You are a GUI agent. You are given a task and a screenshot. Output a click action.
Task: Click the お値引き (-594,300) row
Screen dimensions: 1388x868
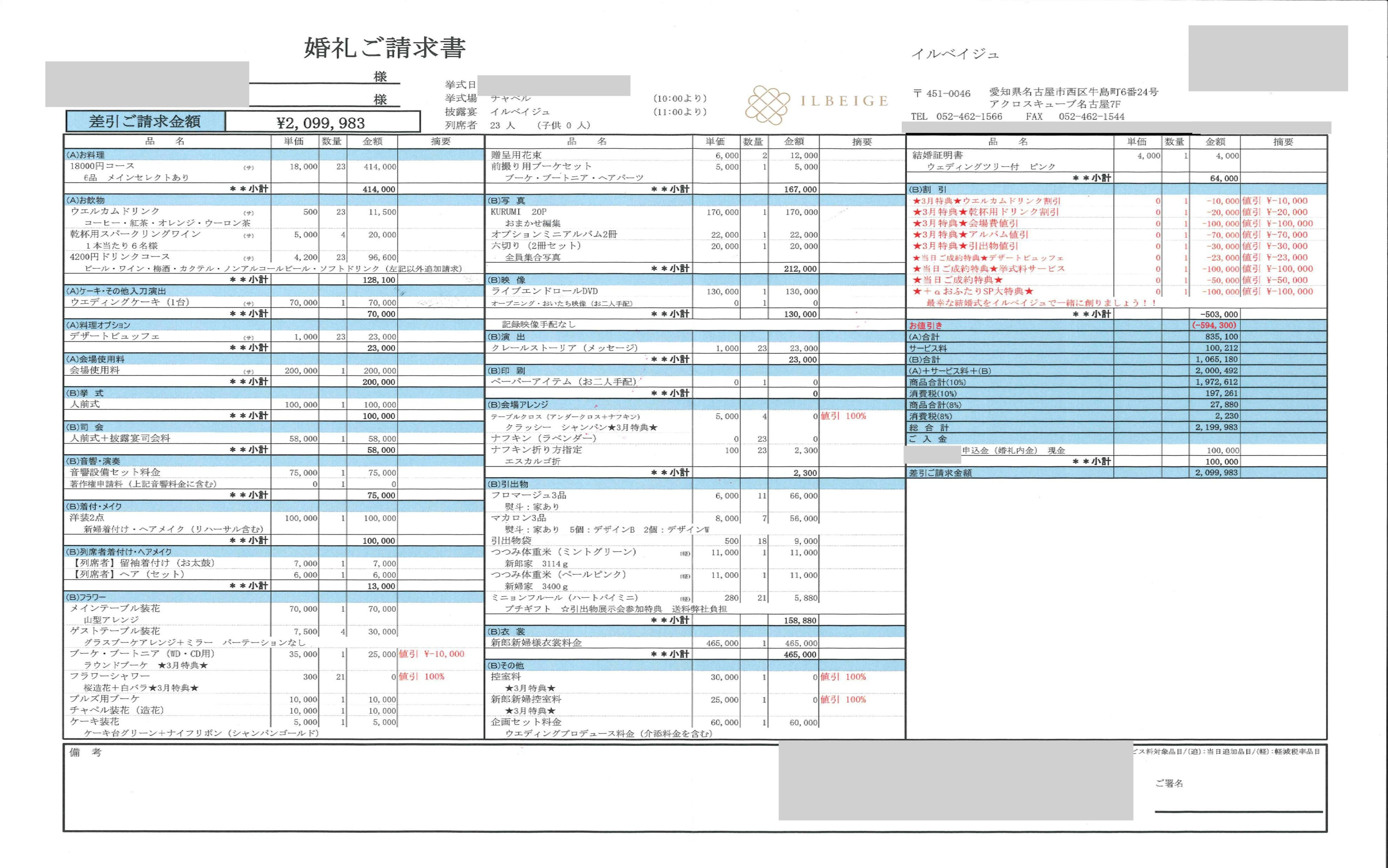pyautogui.click(x=1117, y=325)
